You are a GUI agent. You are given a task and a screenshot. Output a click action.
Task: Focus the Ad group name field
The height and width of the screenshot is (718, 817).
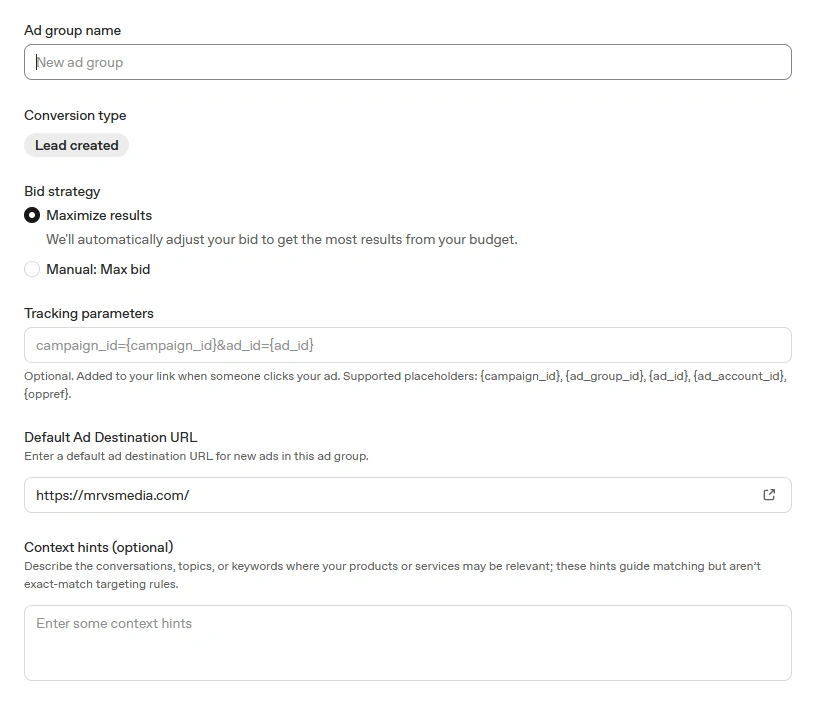click(x=408, y=62)
